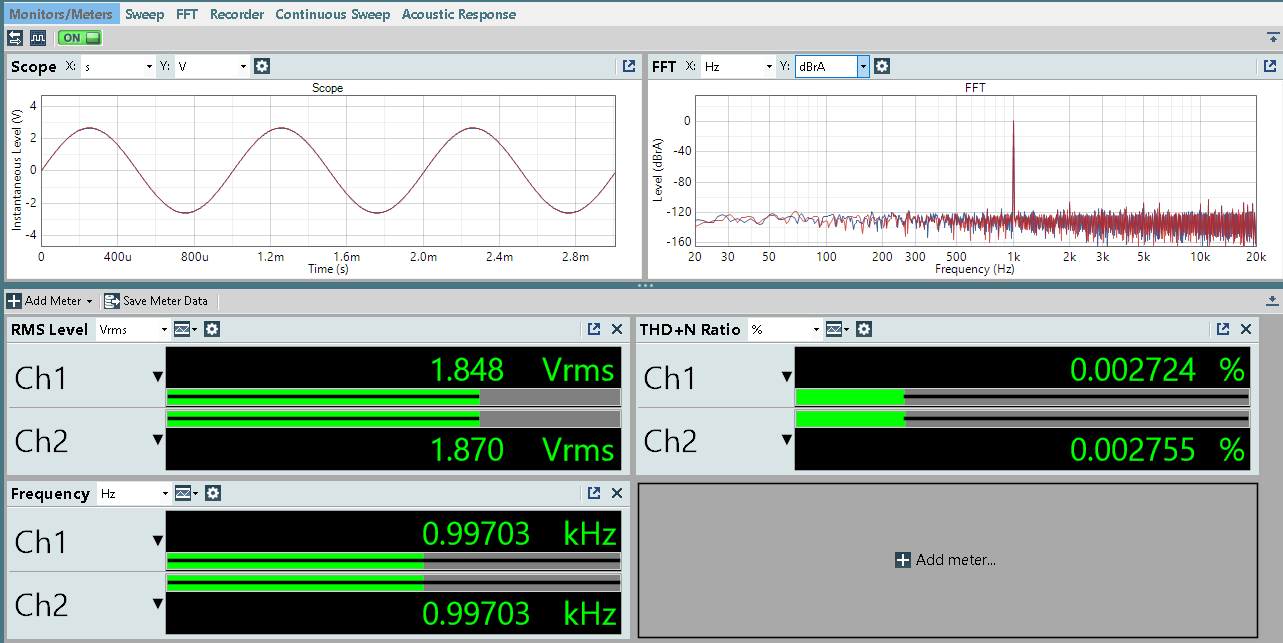Open the Acoustic Response tab
Screen dimensions: 1283x643
[458, 14]
